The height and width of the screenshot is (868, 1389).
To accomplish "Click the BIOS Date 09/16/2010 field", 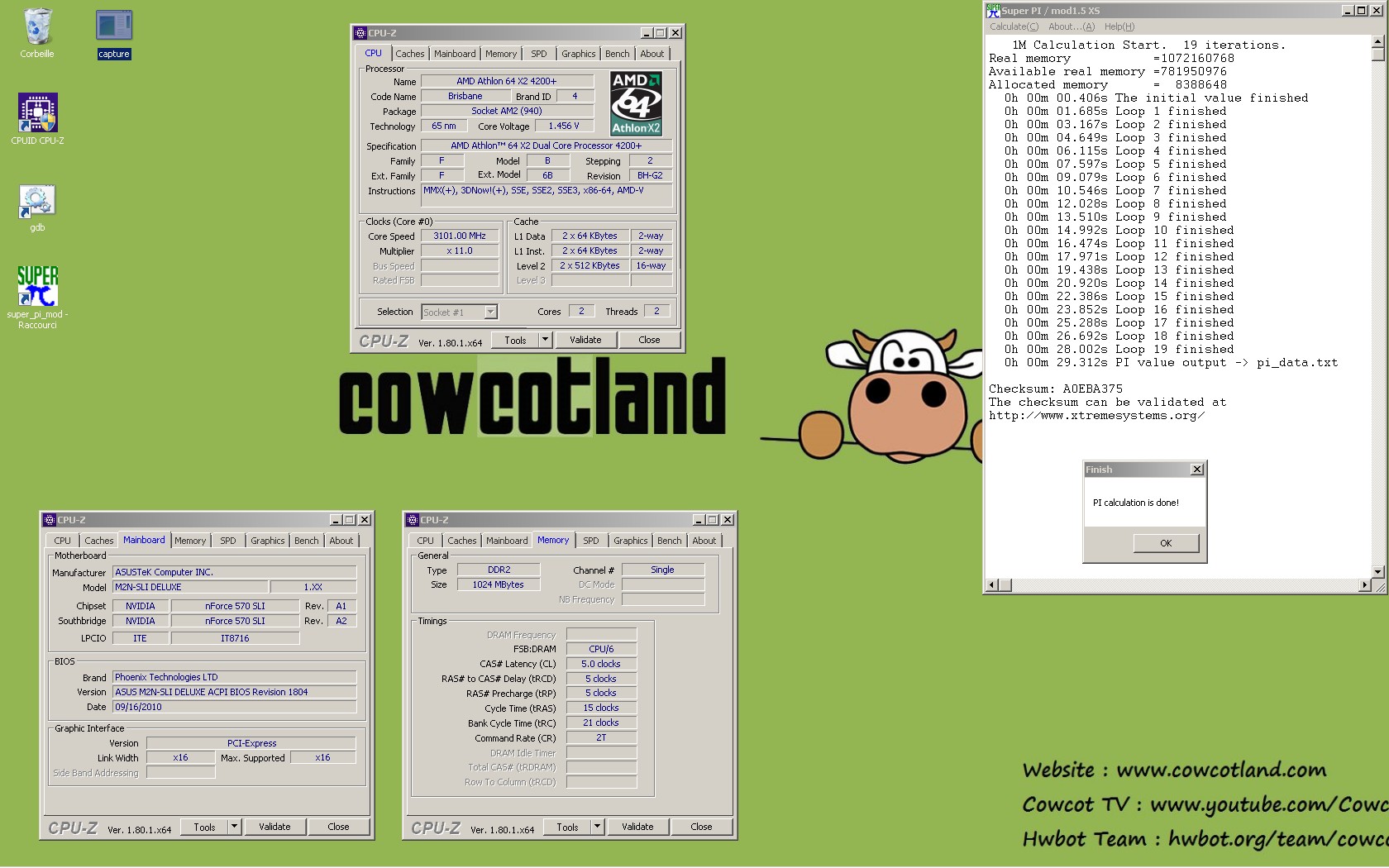I will [234, 707].
